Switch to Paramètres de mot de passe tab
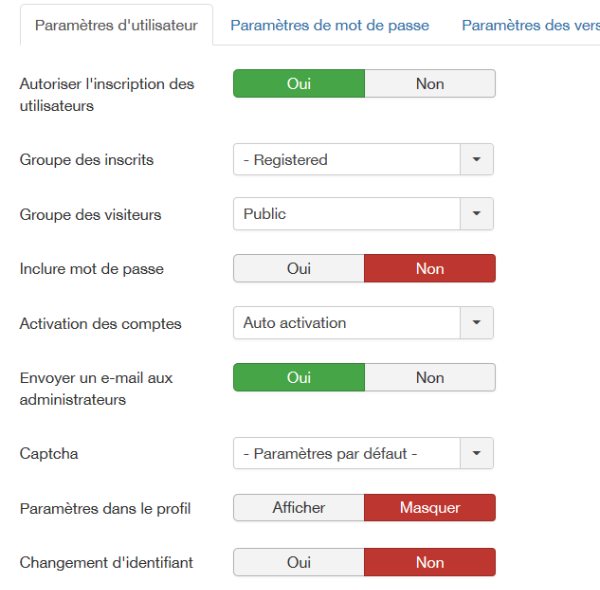600x590 pixels. [x=329, y=25]
